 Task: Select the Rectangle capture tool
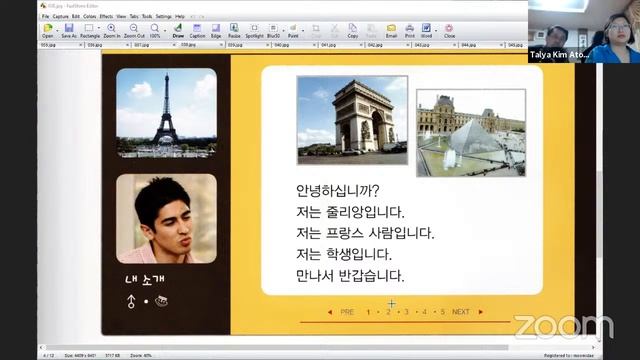(89, 28)
